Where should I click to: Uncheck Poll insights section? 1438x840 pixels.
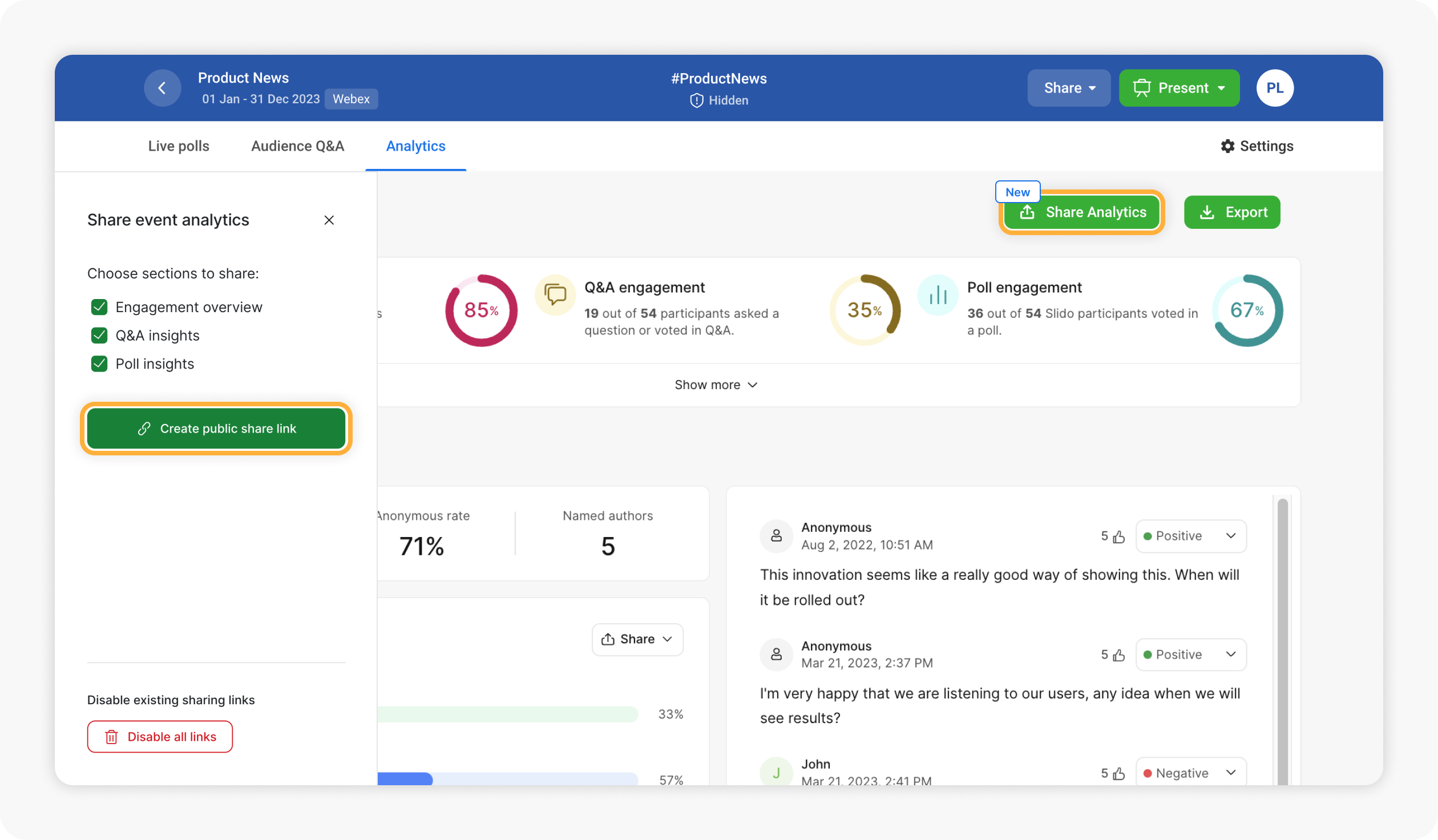click(99, 364)
